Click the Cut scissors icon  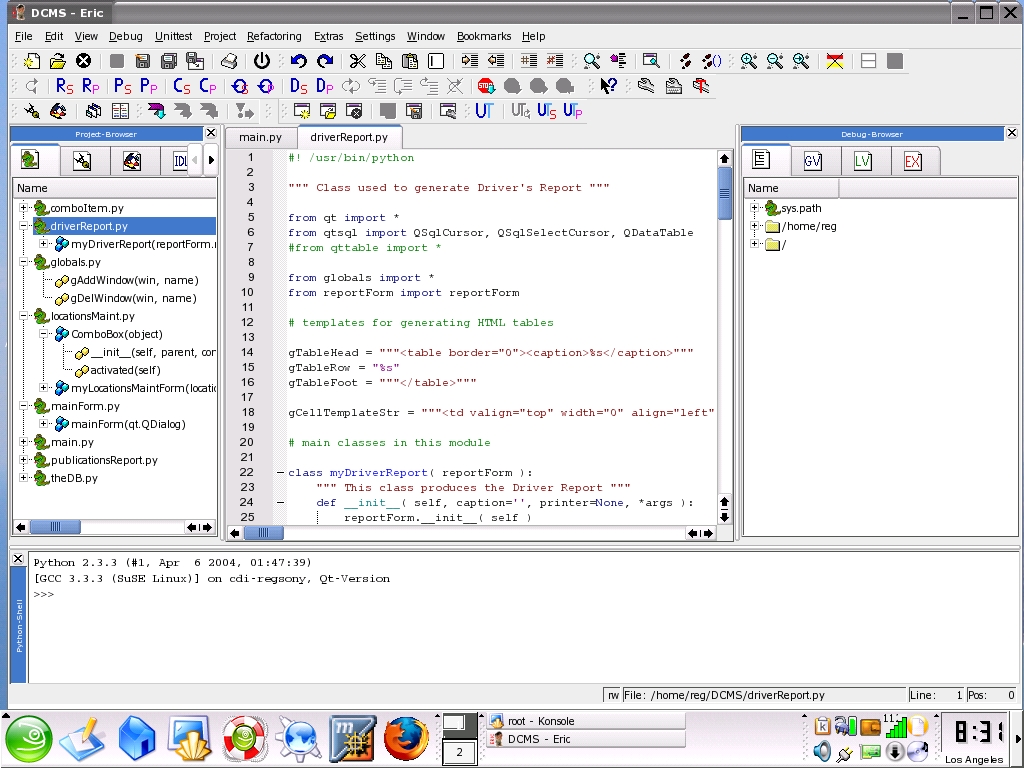357,61
